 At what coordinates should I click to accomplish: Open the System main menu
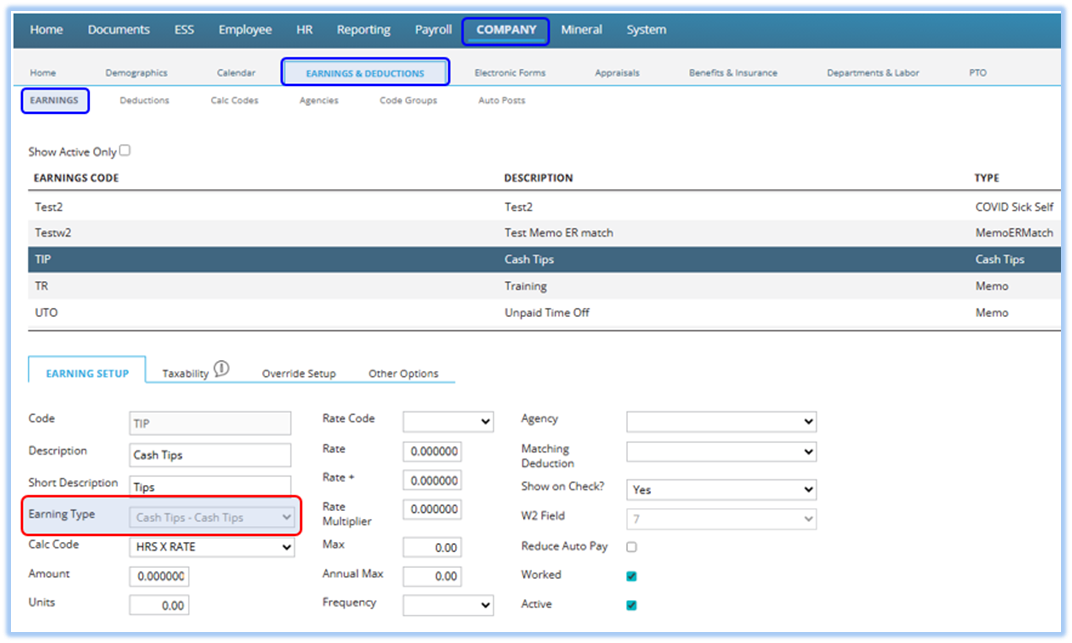tap(646, 30)
